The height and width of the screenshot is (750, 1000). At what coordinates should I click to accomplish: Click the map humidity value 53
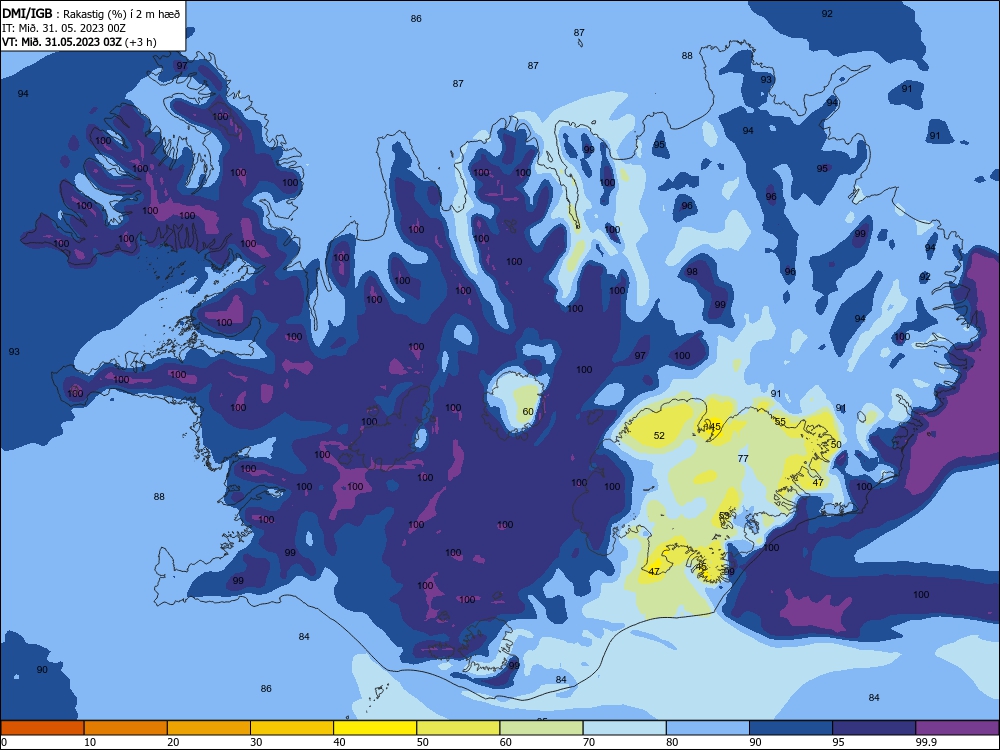(x=724, y=515)
